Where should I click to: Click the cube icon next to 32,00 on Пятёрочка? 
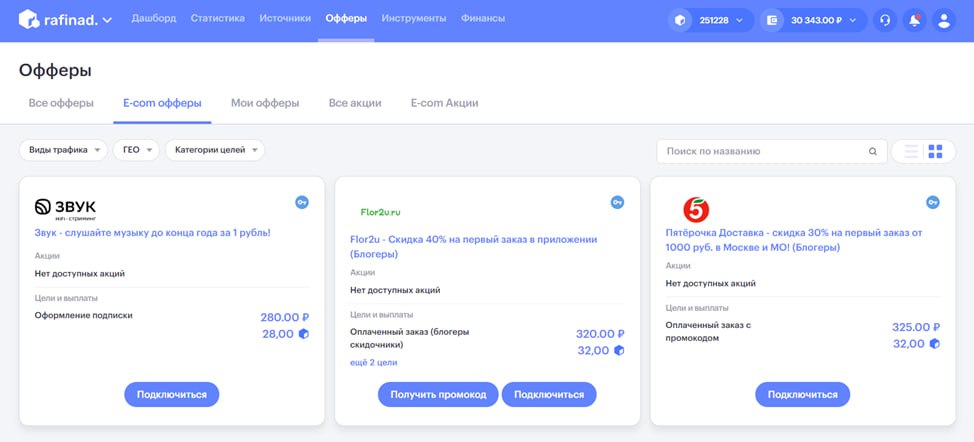(x=934, y=344)
